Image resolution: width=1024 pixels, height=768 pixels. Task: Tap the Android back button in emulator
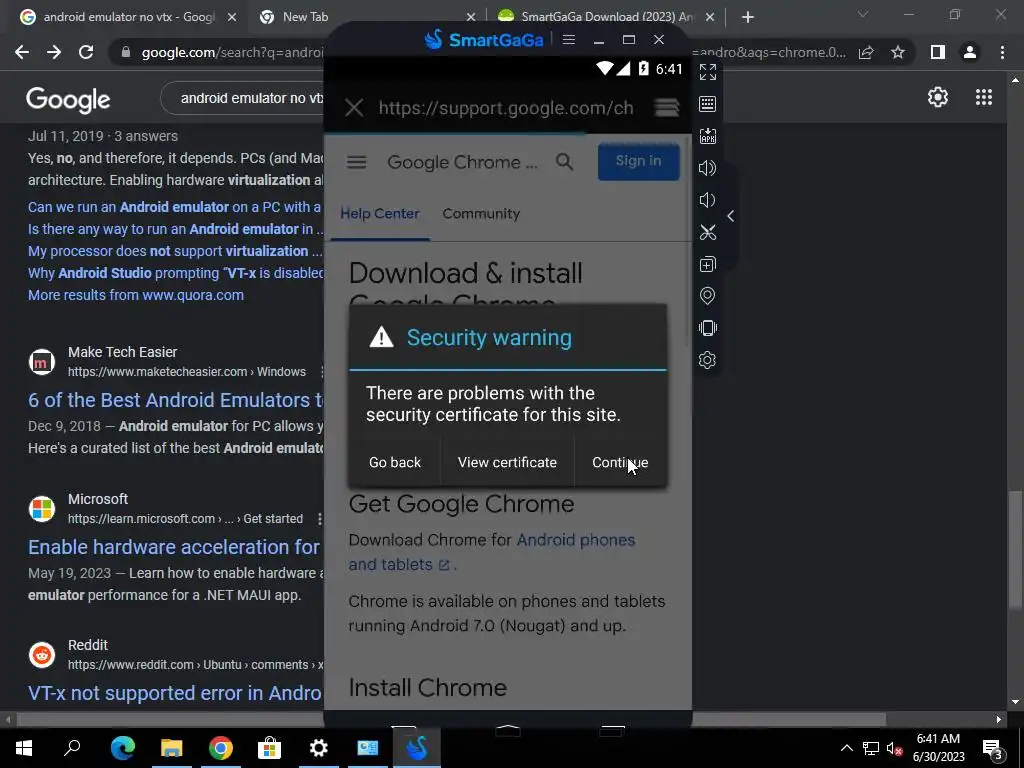tap(404, 729)
